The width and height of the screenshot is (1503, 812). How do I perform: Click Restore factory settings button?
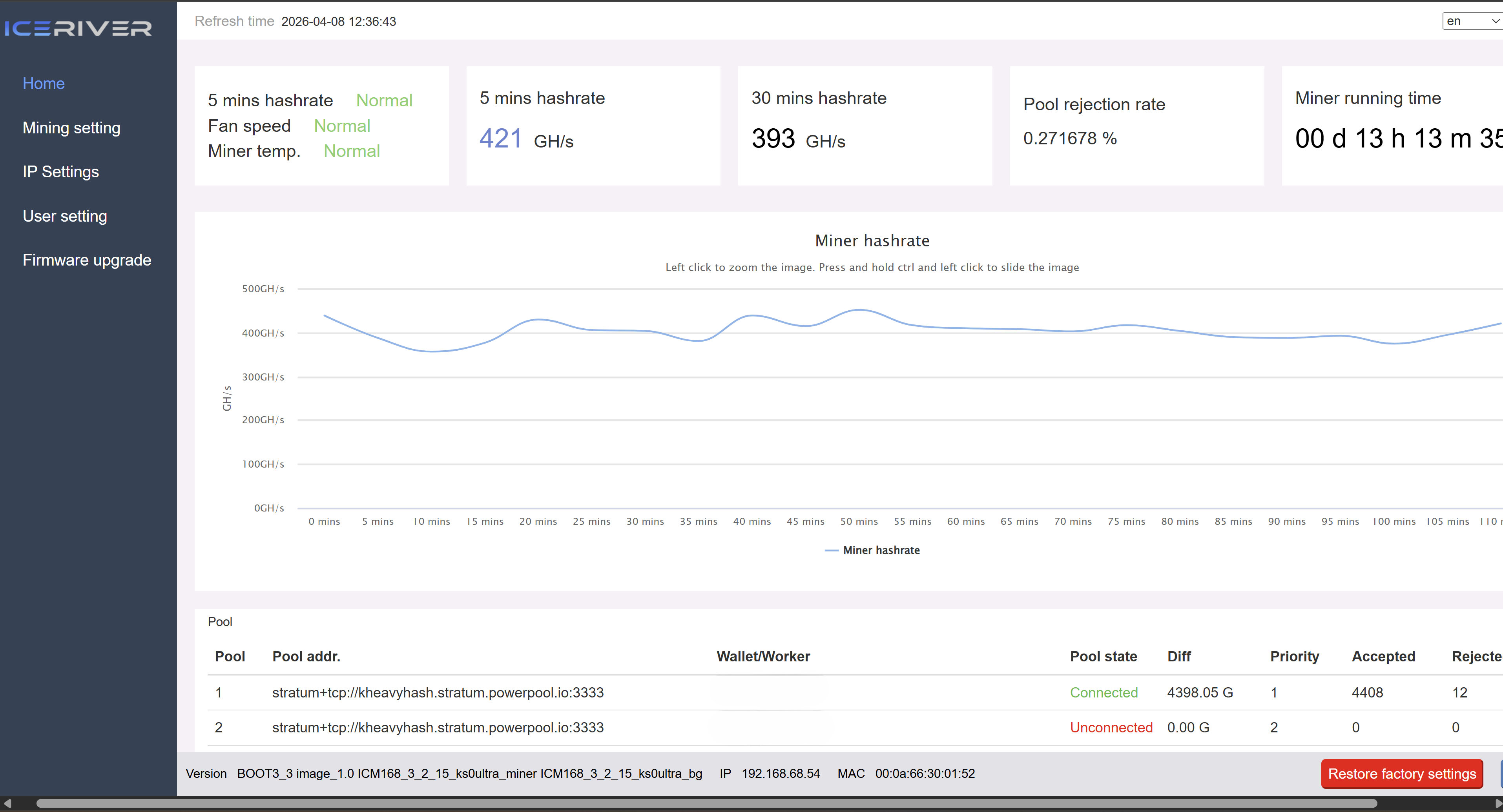(x=1401, y=774)
